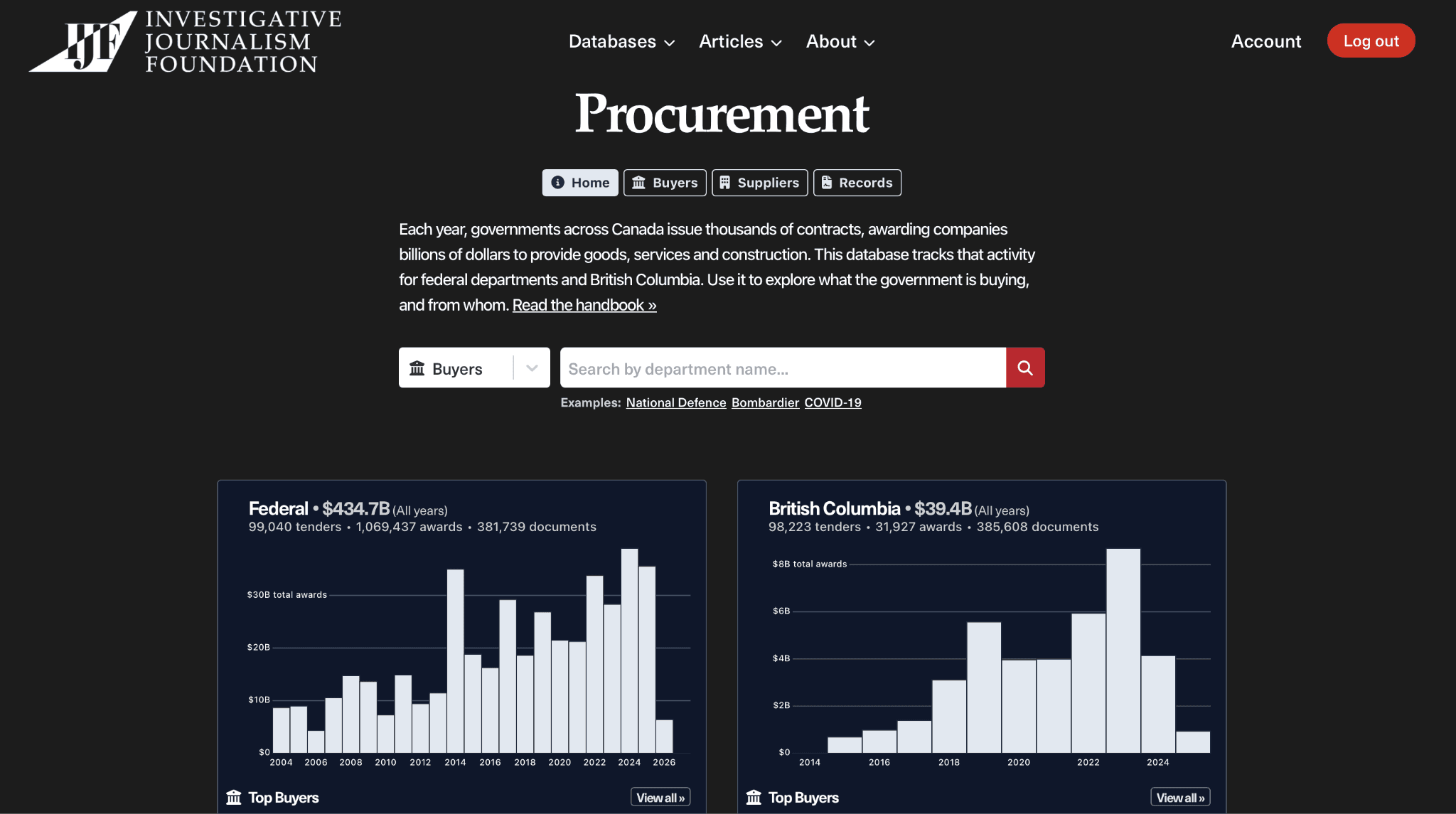Expand the Databases menu
Image resolution: width=1456 pixels, height=814 pixels.
pos(622,42)
